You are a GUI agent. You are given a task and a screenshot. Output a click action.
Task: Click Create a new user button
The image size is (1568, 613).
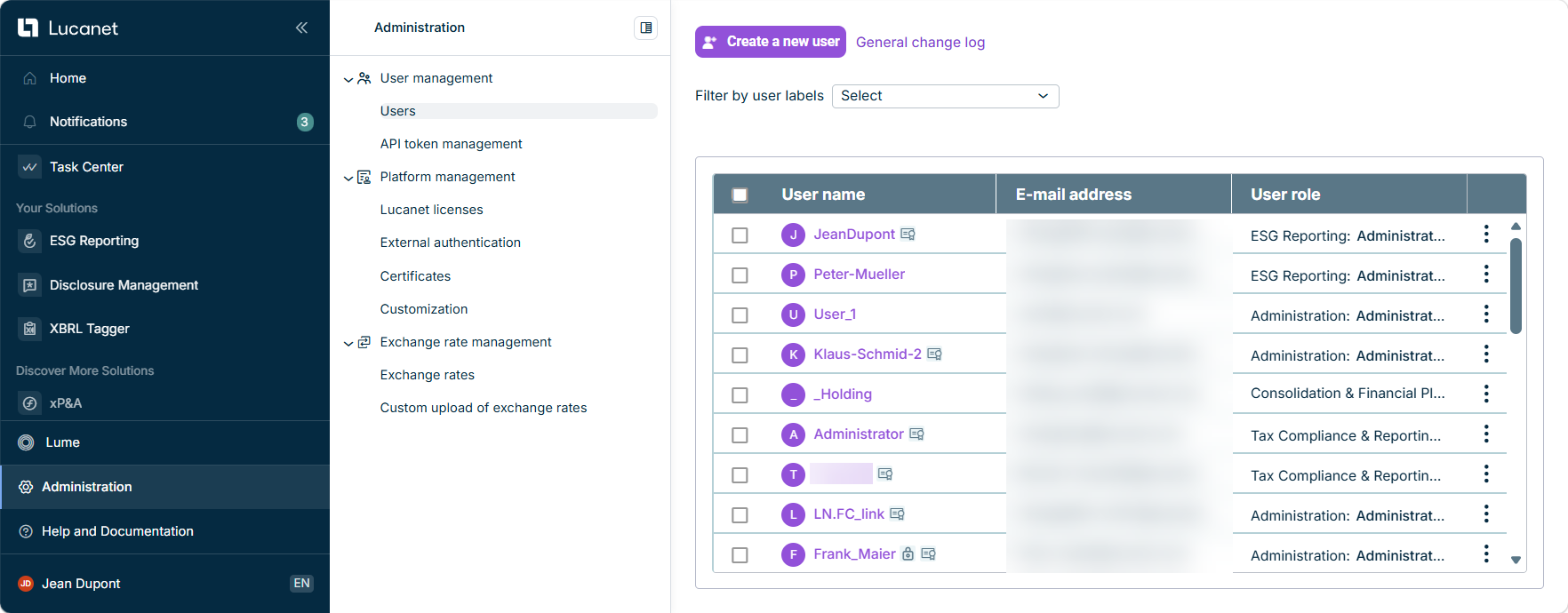[771, 42]
